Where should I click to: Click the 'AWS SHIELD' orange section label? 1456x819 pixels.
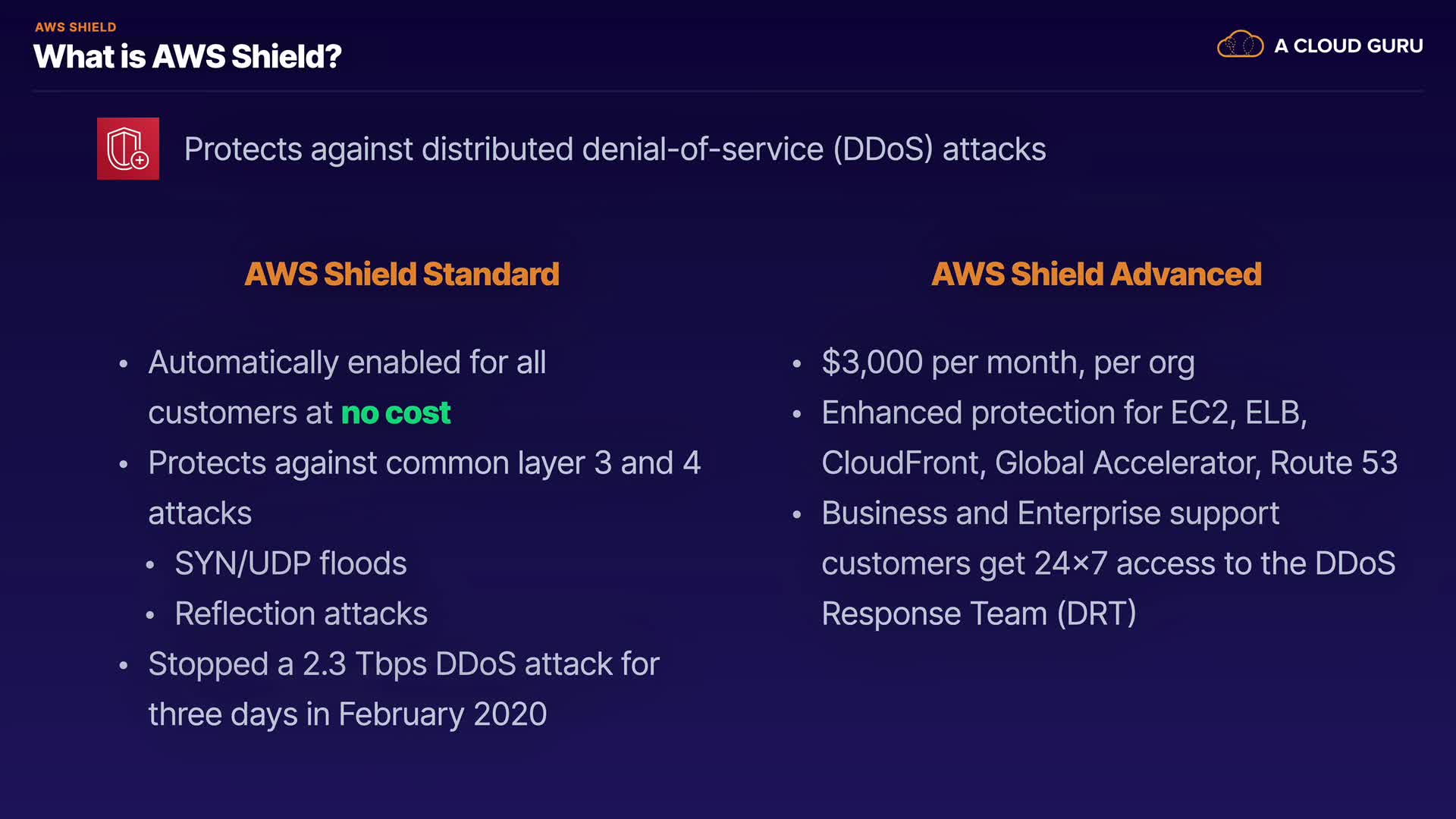(75, 27)
